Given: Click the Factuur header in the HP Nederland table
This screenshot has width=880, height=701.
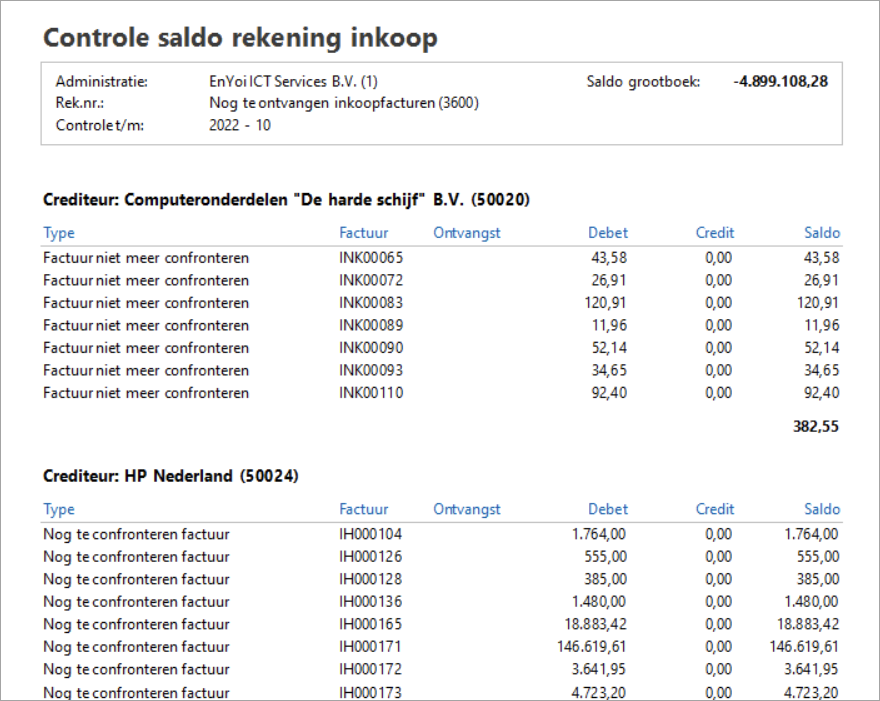Looking at the screenshot, I should pyautogui.click(x=363, y=509).
